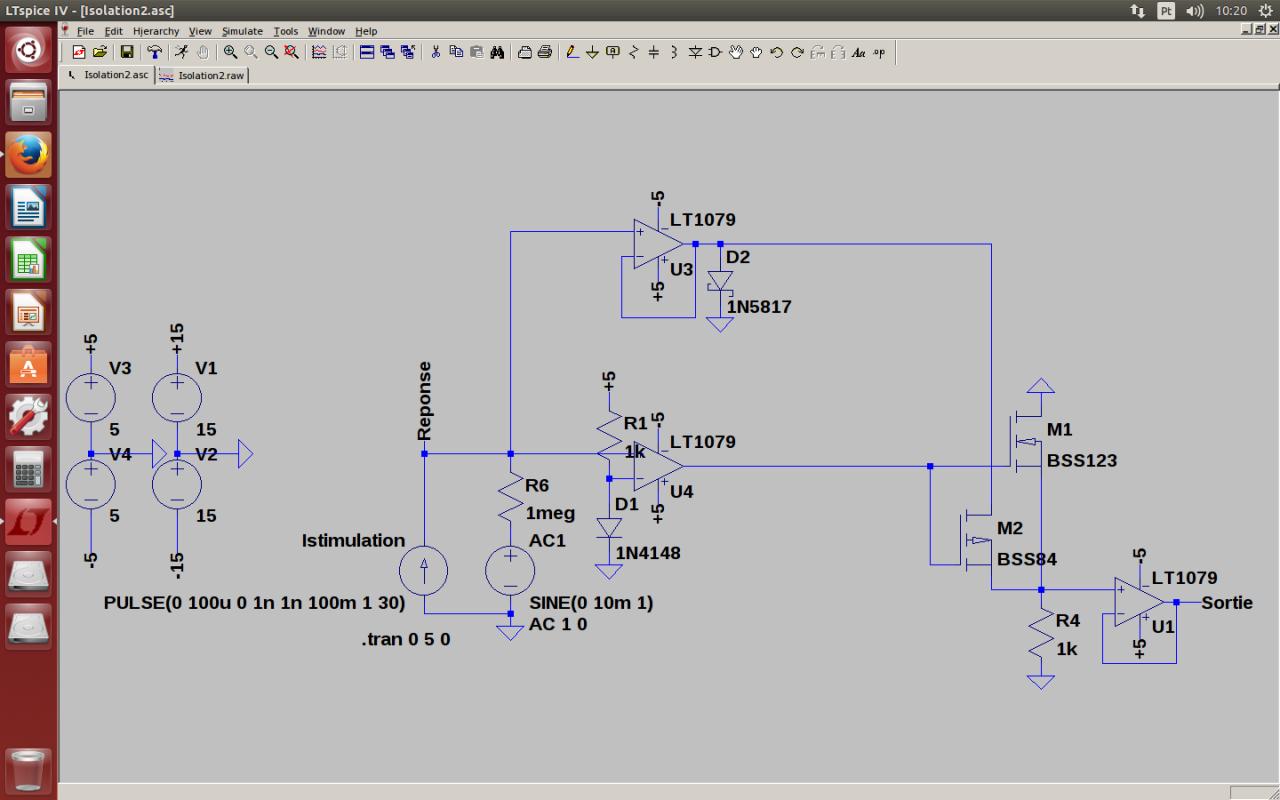Select the AC1 voltage source symbol
The width and height of the screenshot is (1280, 800).
coord(510,571)
